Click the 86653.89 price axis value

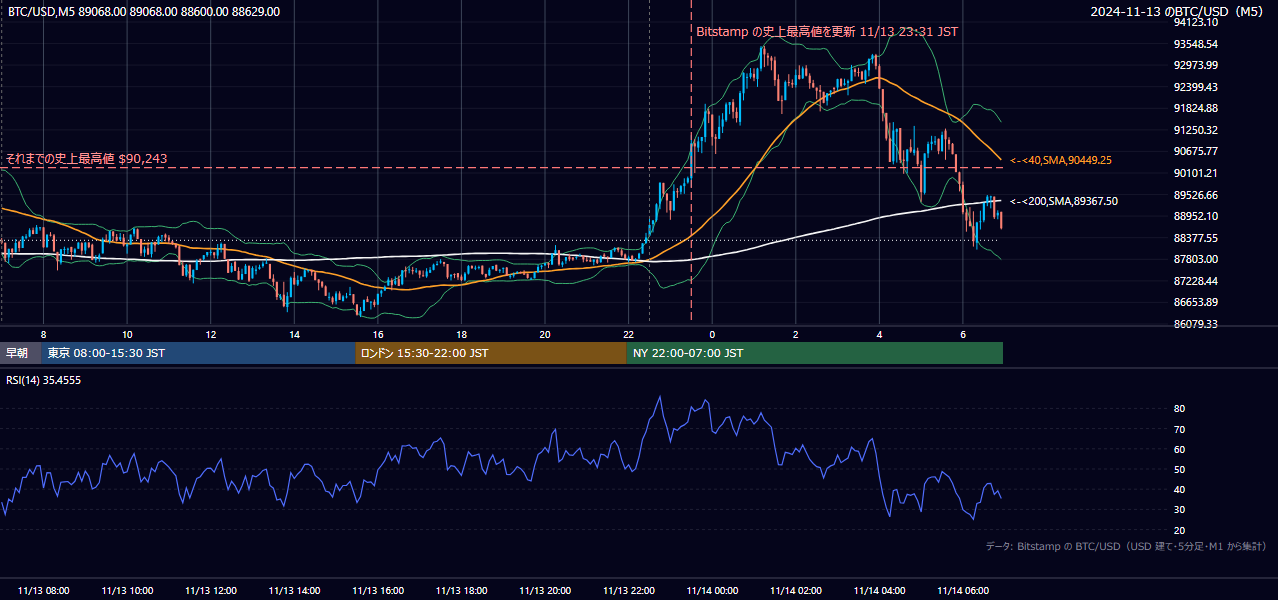(1196, 302)
